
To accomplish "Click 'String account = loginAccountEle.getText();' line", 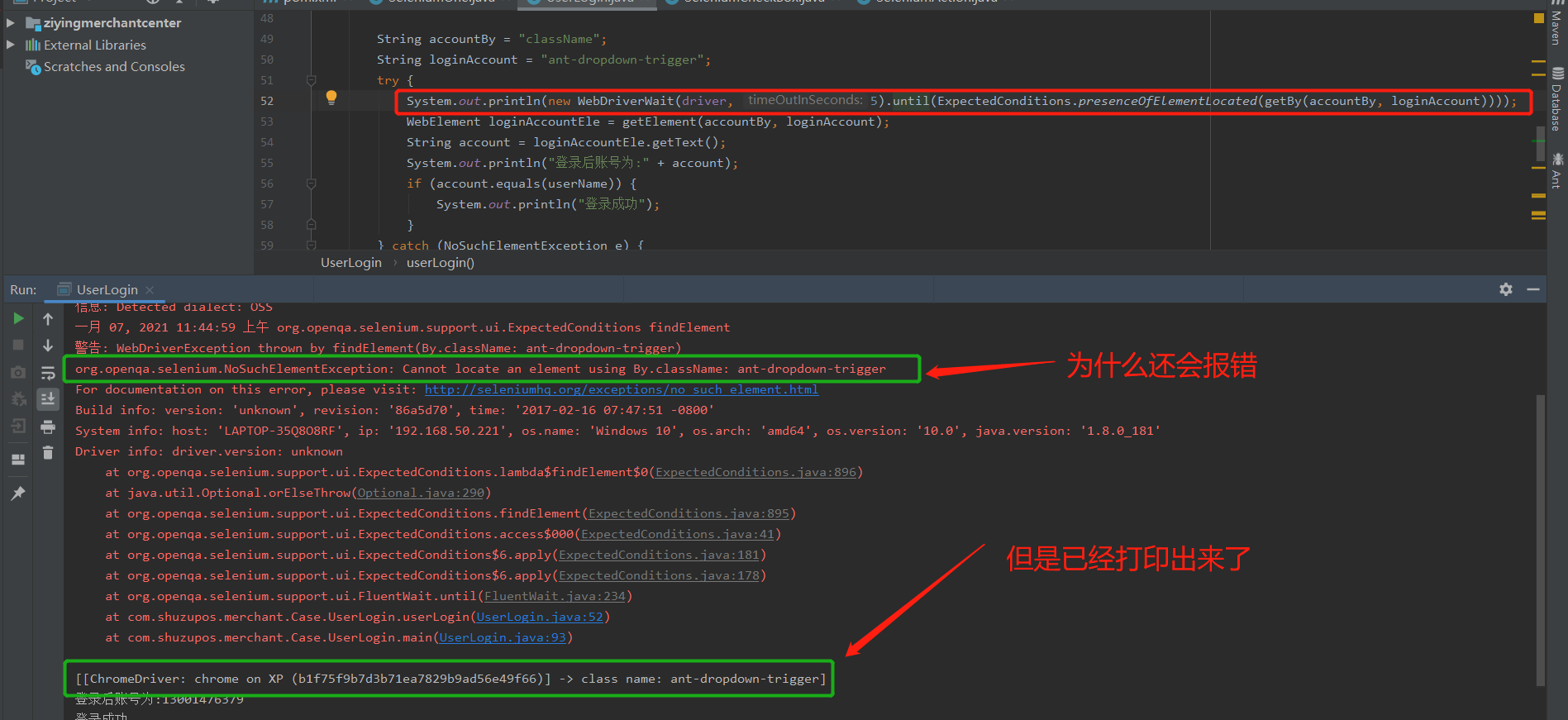I will (566, 142).
